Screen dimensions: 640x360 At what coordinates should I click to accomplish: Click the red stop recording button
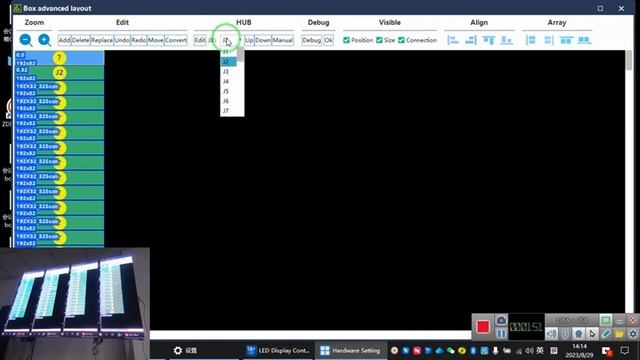(x=483, y=327)
